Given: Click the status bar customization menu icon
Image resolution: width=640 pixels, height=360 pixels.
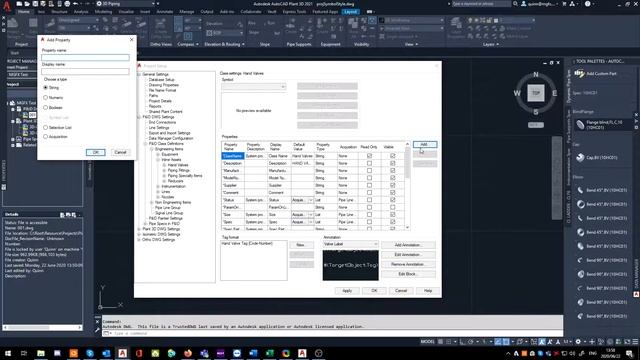Looking at the screenshot, I should tap(635, 342).
